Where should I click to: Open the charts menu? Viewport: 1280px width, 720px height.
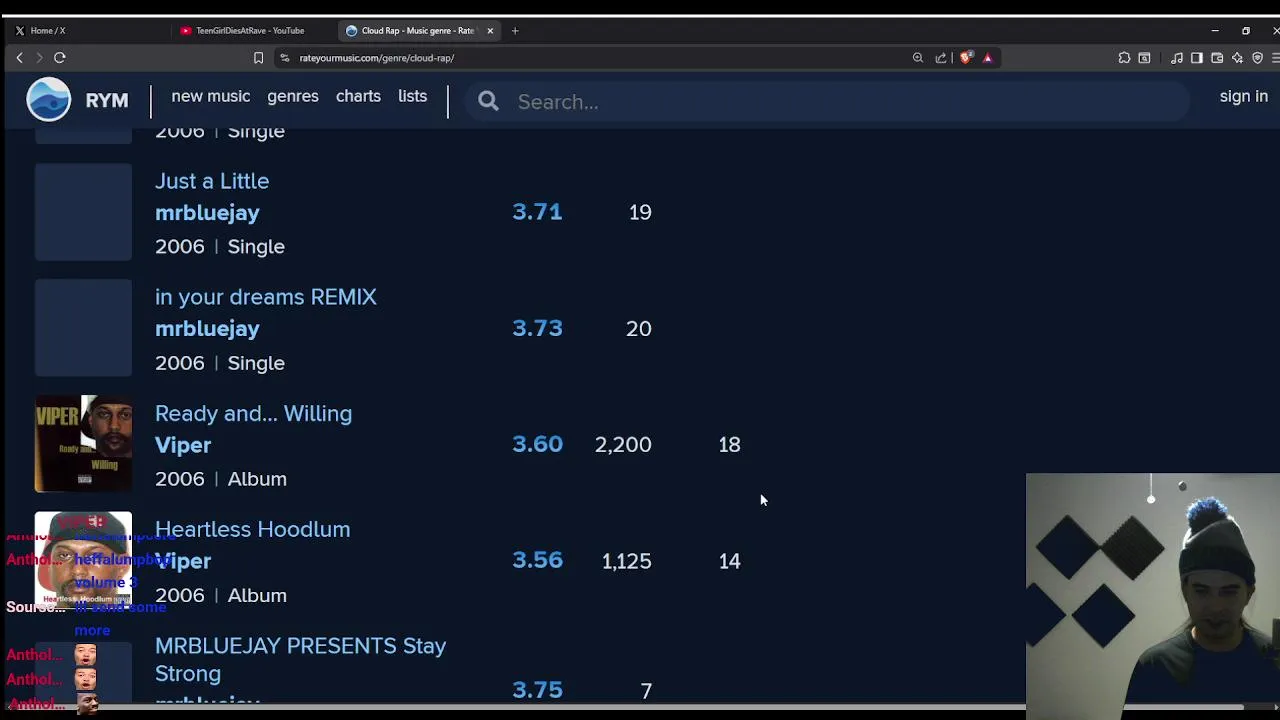[x=358, y=96]
